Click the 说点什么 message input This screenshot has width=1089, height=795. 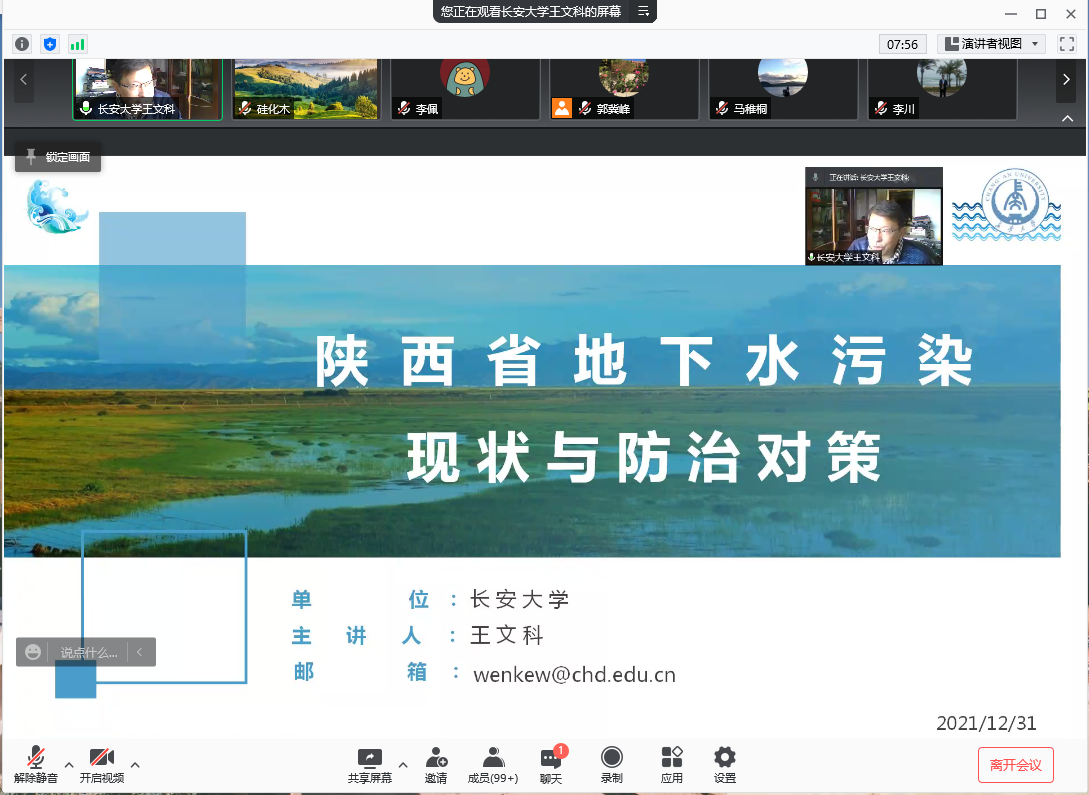pyautogui.click(x=88, y=652)
